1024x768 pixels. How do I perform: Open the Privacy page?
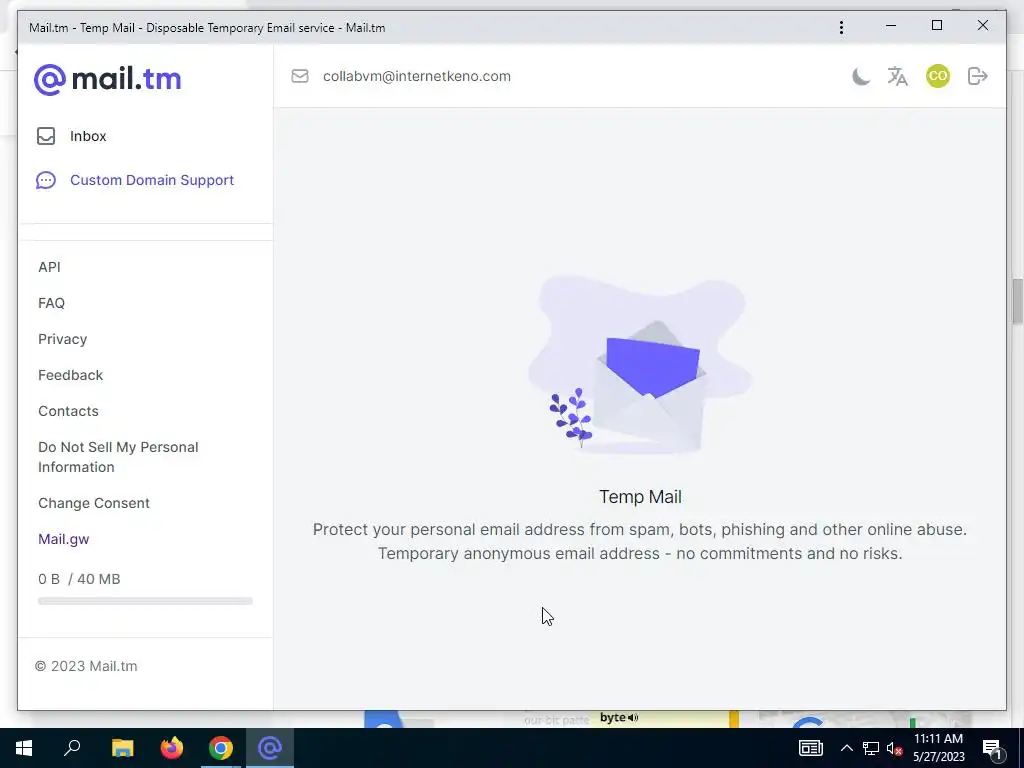63,339
